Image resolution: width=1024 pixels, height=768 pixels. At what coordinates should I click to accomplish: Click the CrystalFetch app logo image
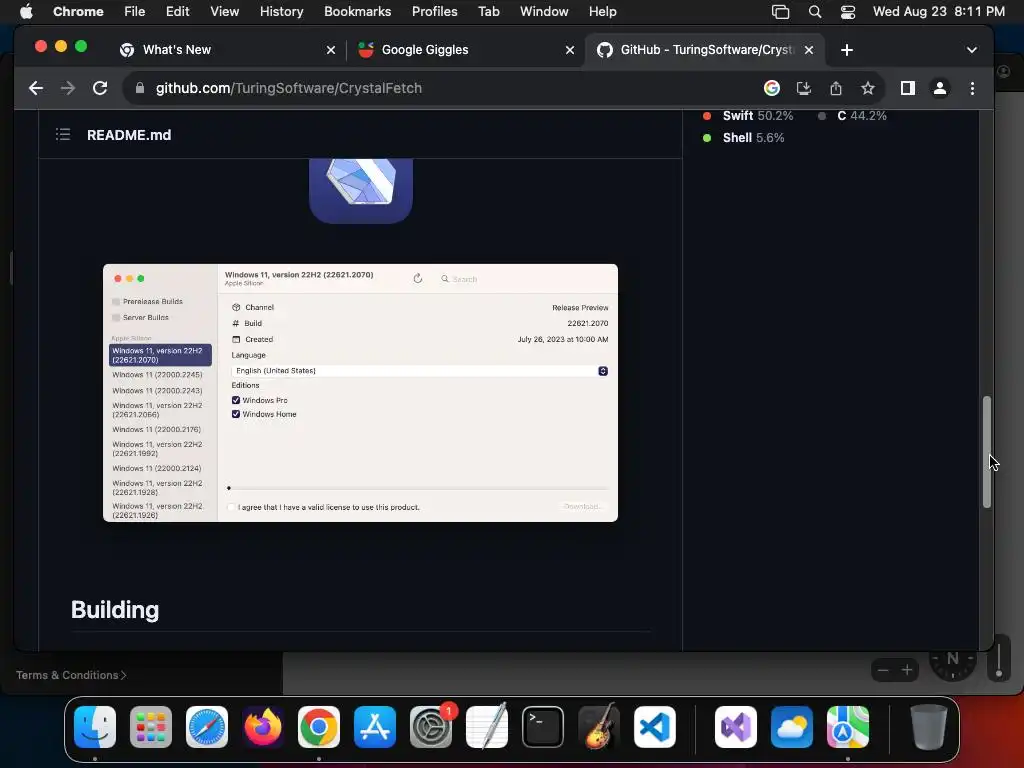[x=361, y=191]
